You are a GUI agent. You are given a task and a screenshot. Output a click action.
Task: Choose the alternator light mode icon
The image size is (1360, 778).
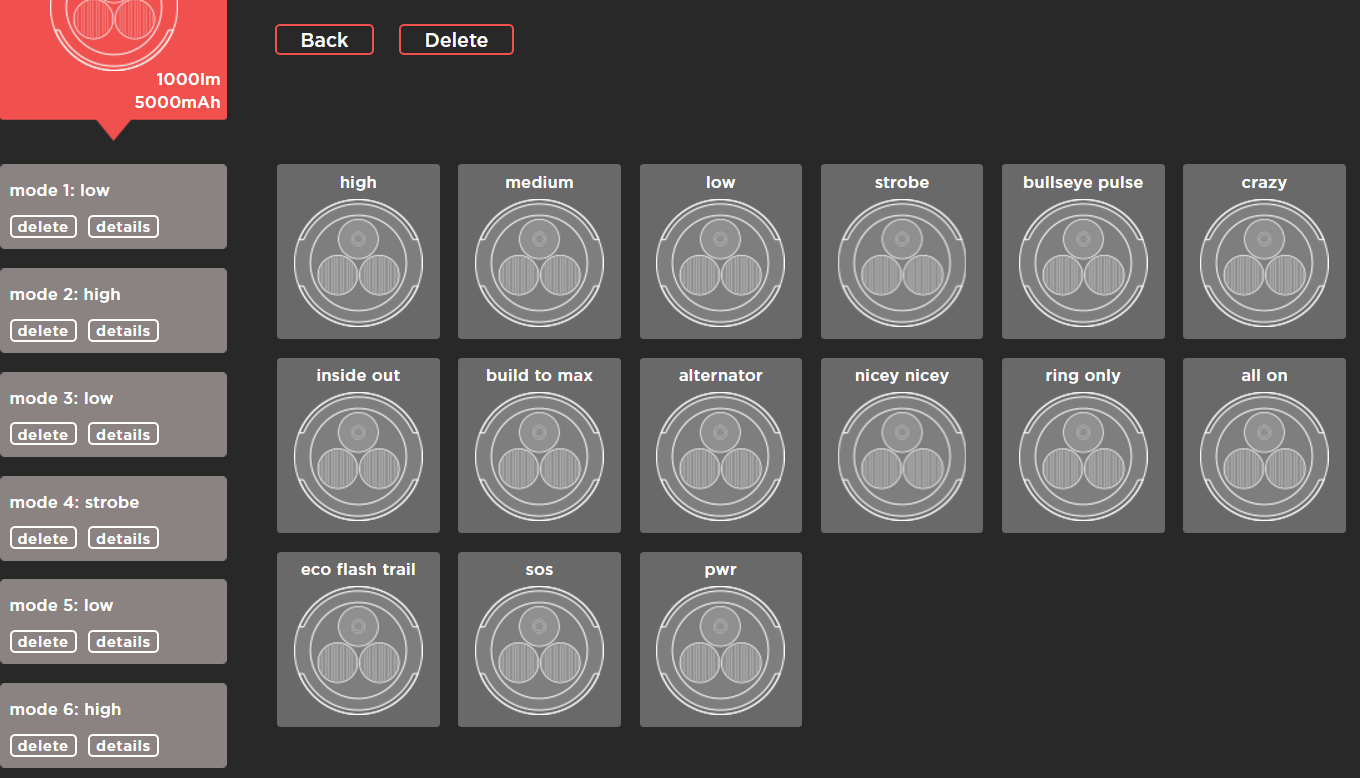pyautogui.click(x=720, y=456)
